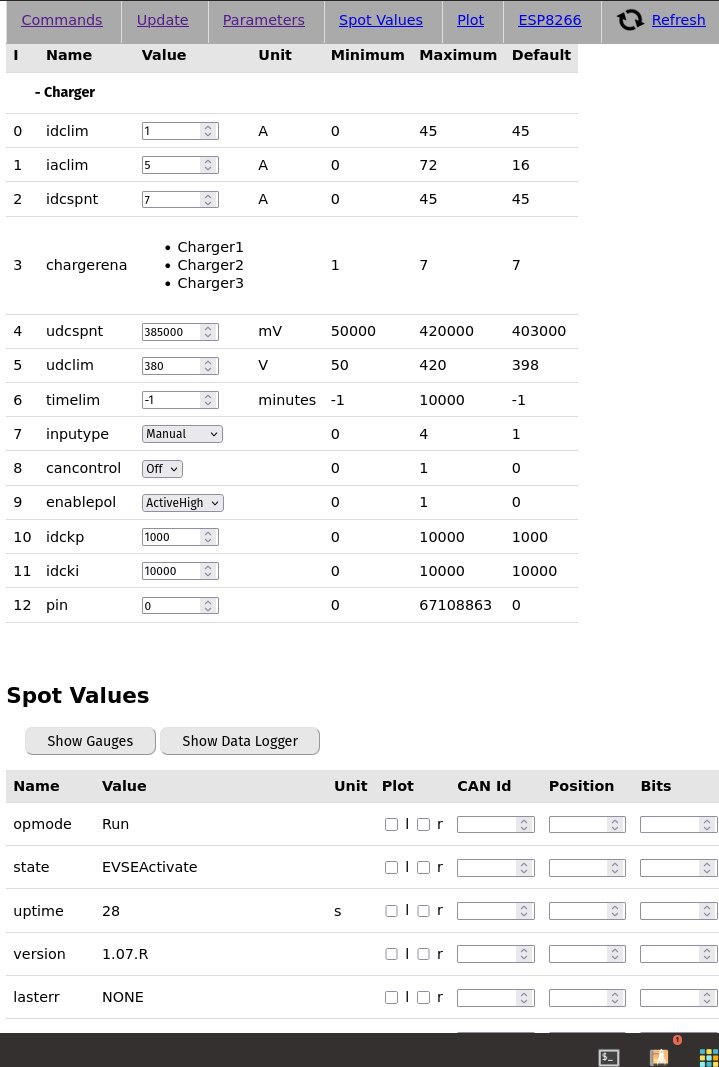This screenshot has height=1067, width=719.
Task: Click the idckp value spinner arrows
Action: (208, 537)
